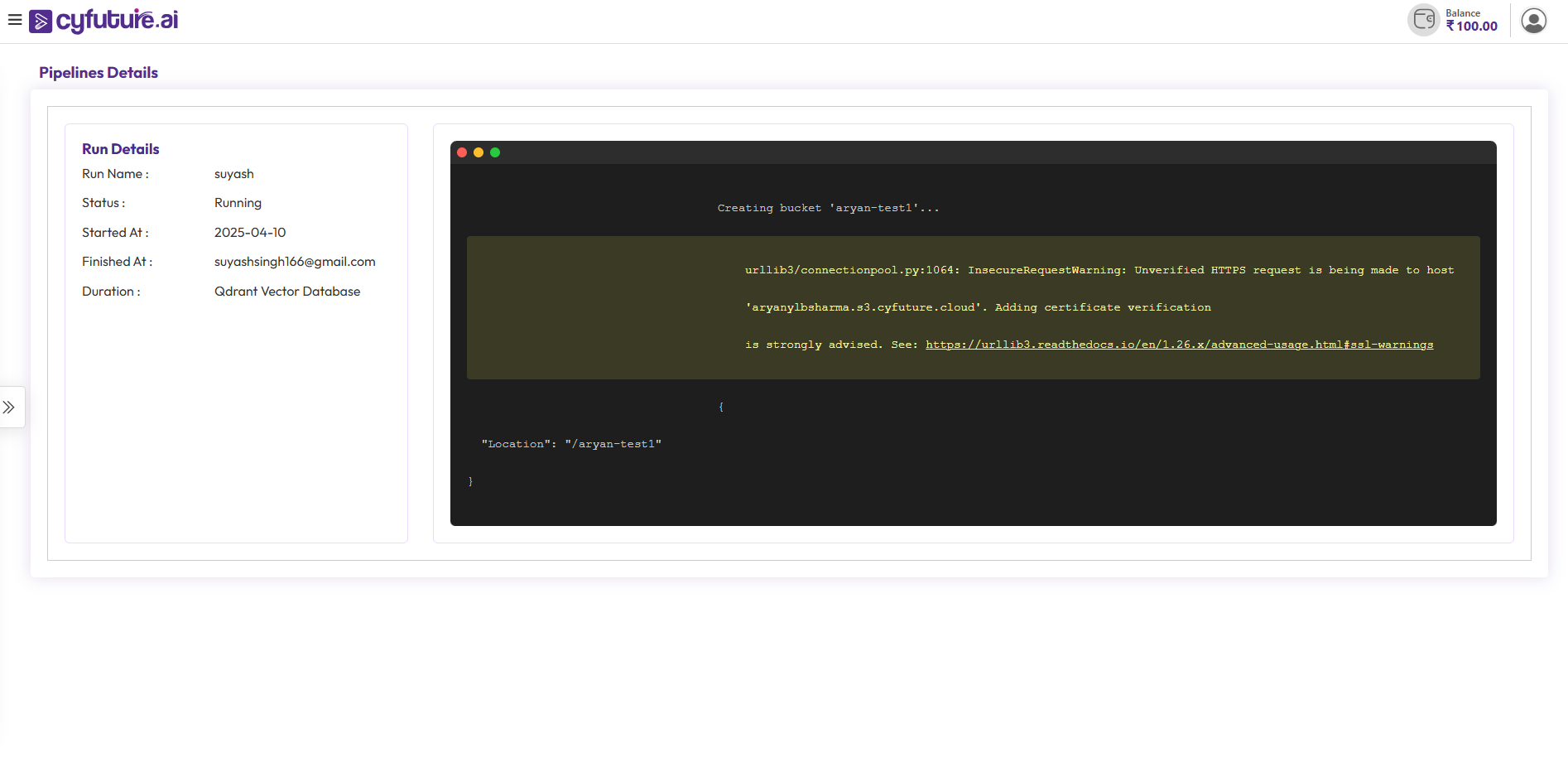Click the Running status value

click(238, 203)
